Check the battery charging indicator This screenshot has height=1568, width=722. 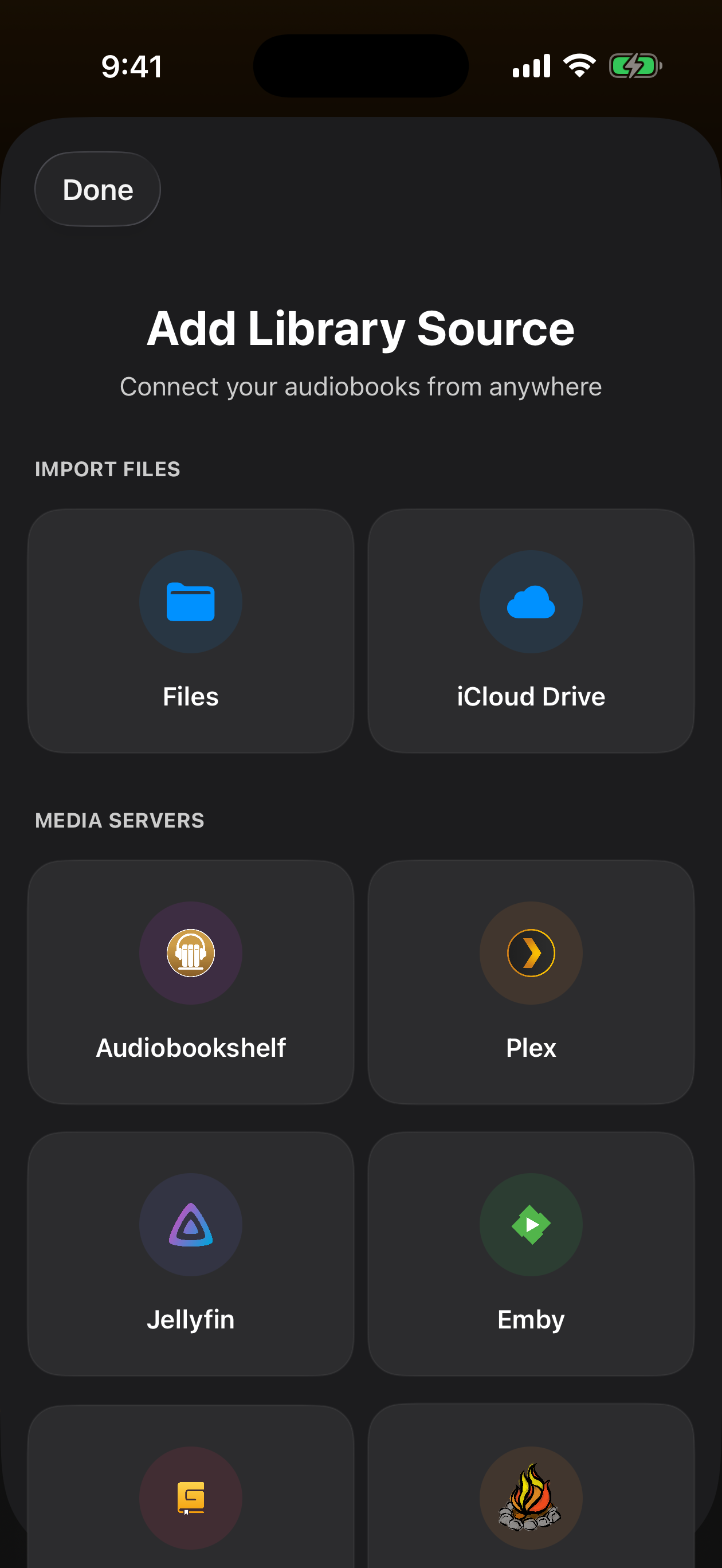[635, 66]
